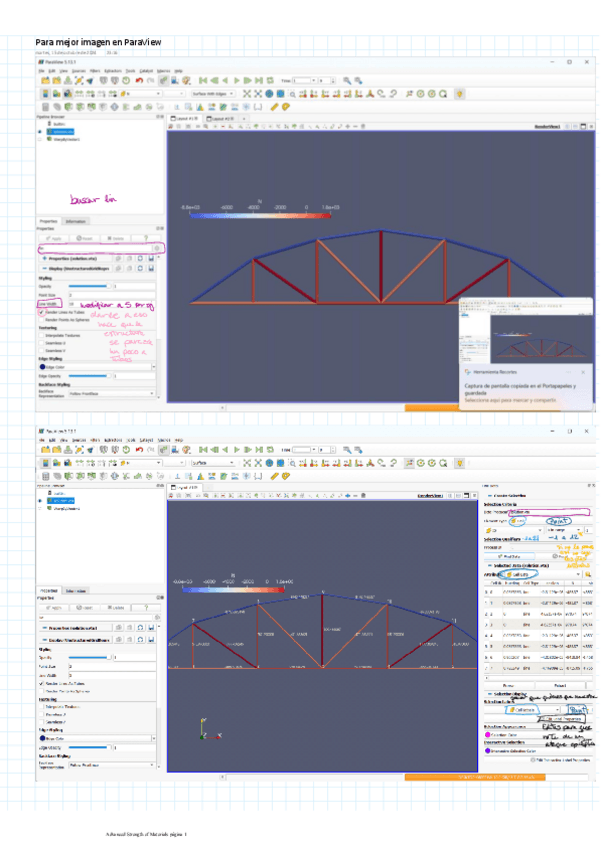Click Reset Camera icon beside Surface With Edges dropdown
The height and width of the screenshot is (848, 601).
pos(244,93)
